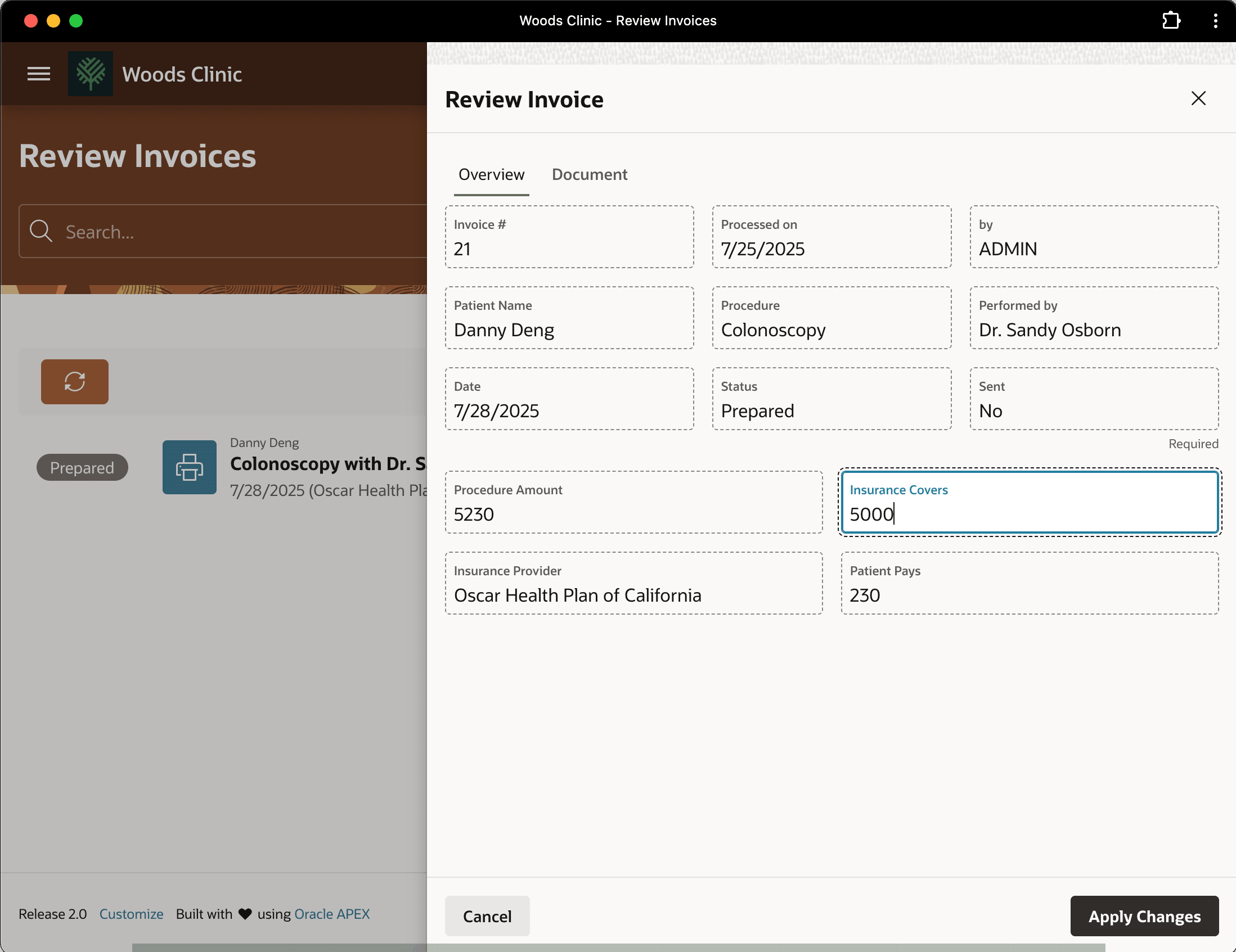Click the Prepared status badge in list
Image resolution: width=1236 pixels, height=952 pixels.
click(82, 467)
